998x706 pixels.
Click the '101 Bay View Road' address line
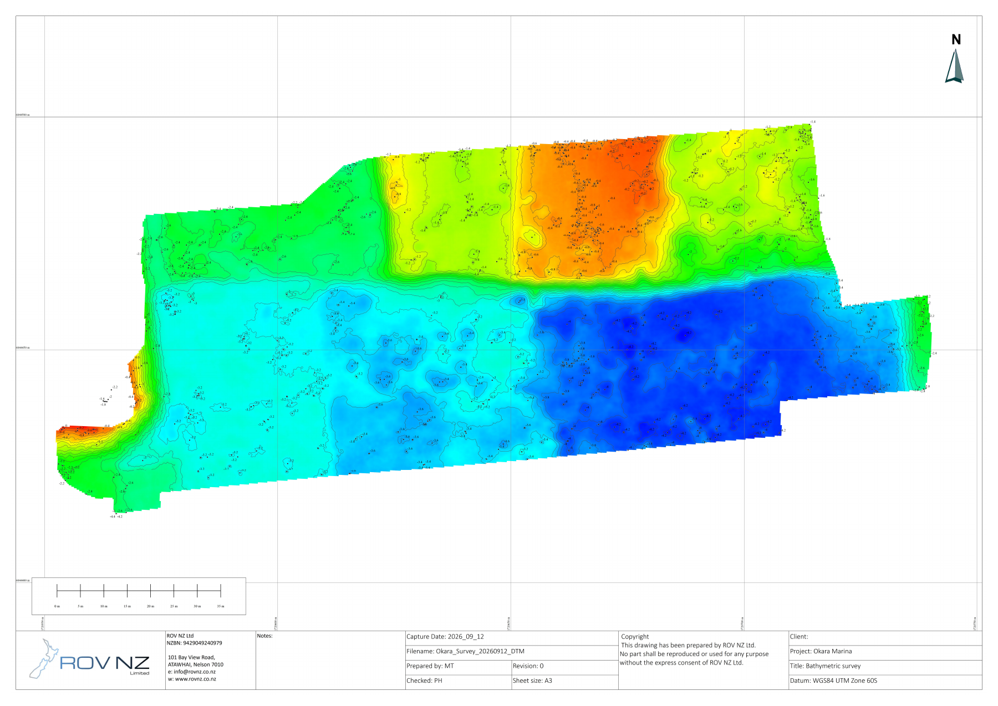(191, 658)
